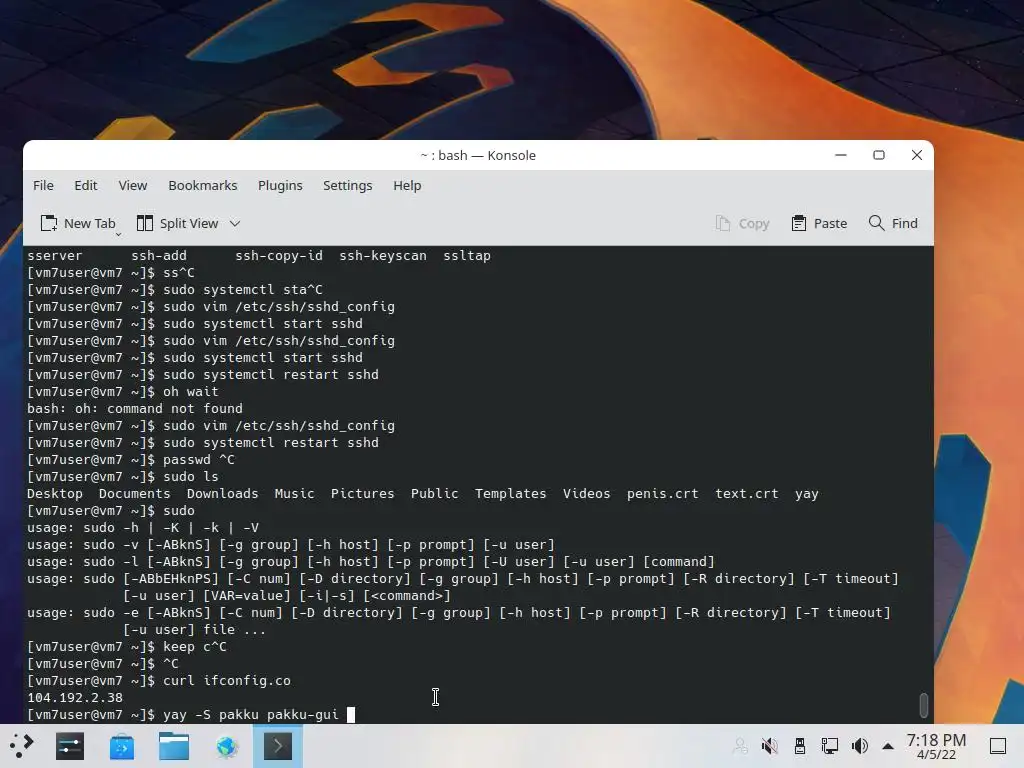Open the File menu in Konsole
This screenshot has width=1024, height=768.
tap(43, 185)
